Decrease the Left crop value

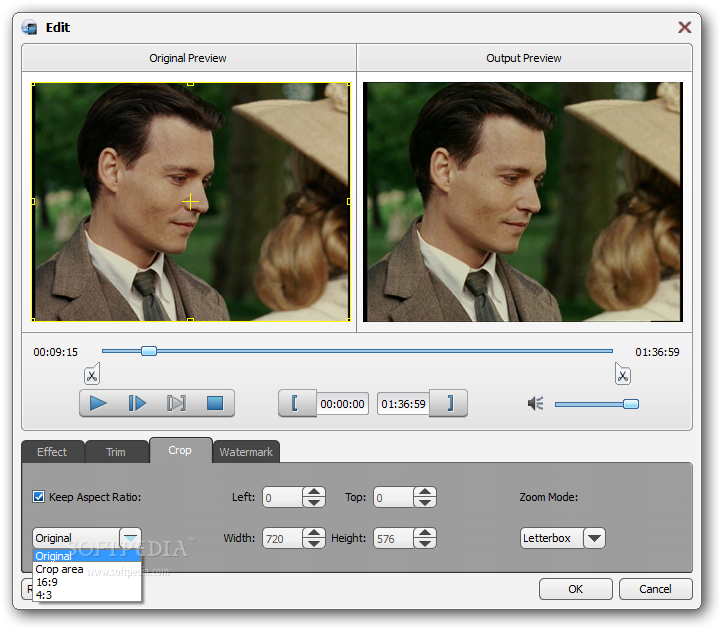314,502
